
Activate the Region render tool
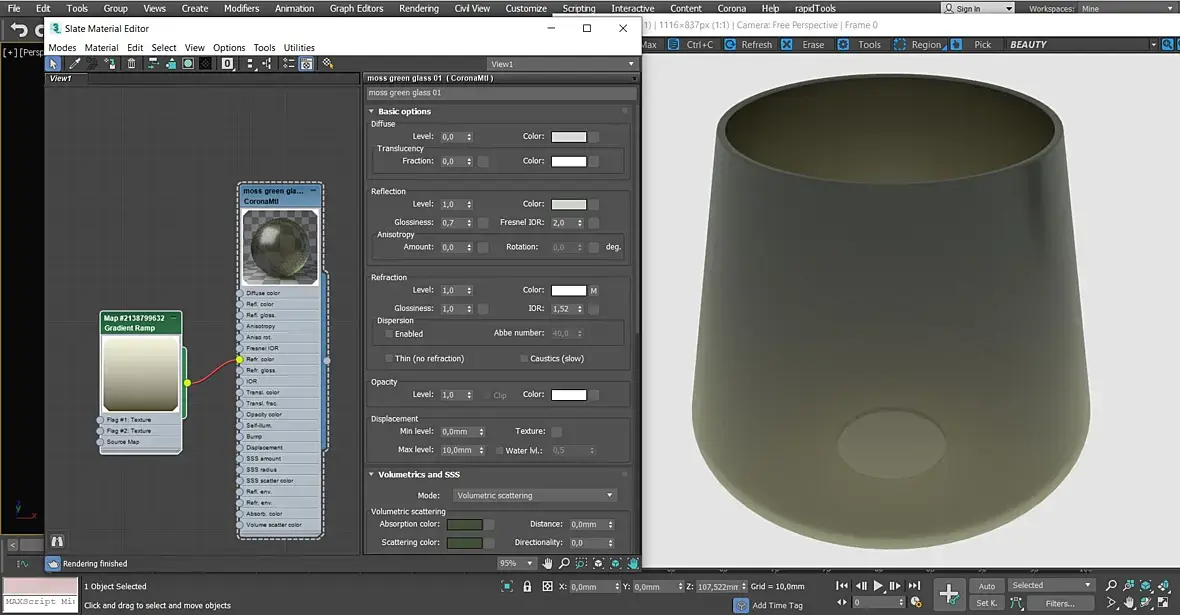(900, 45)
